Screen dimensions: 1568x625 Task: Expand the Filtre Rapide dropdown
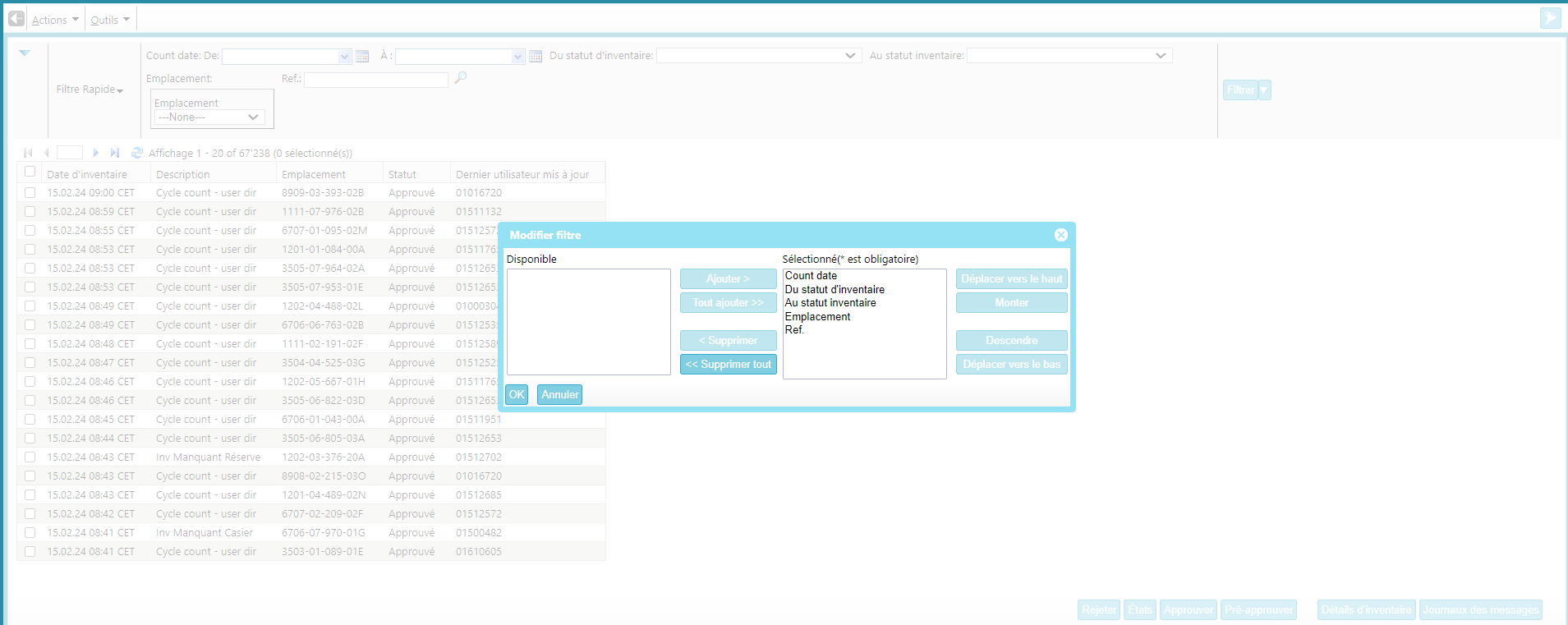tap(90, 90)
